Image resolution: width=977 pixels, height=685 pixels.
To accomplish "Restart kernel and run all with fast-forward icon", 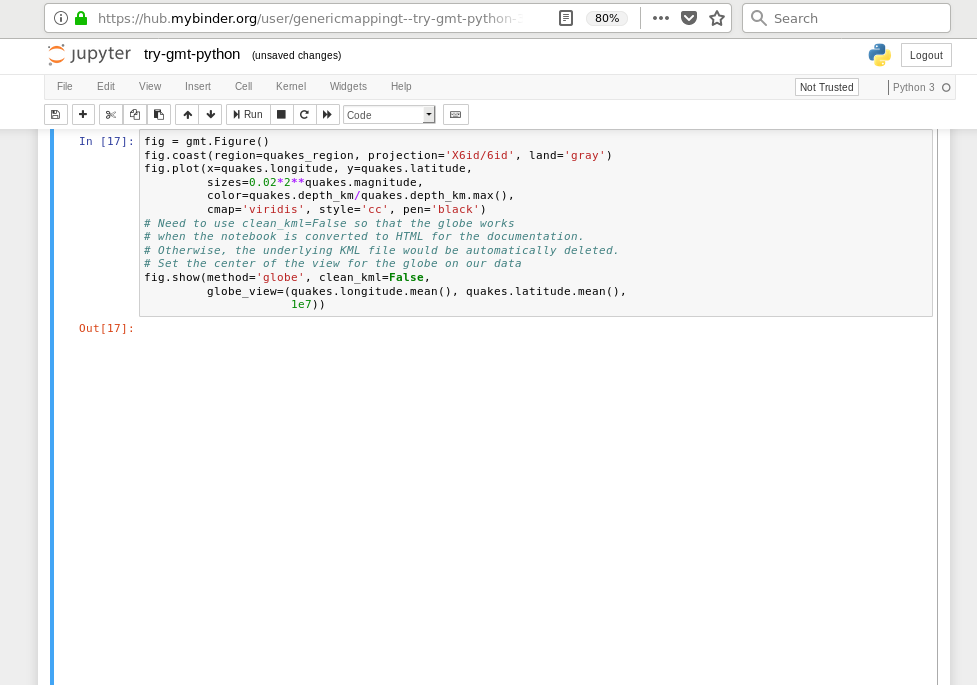I will (x=327, y=114).
